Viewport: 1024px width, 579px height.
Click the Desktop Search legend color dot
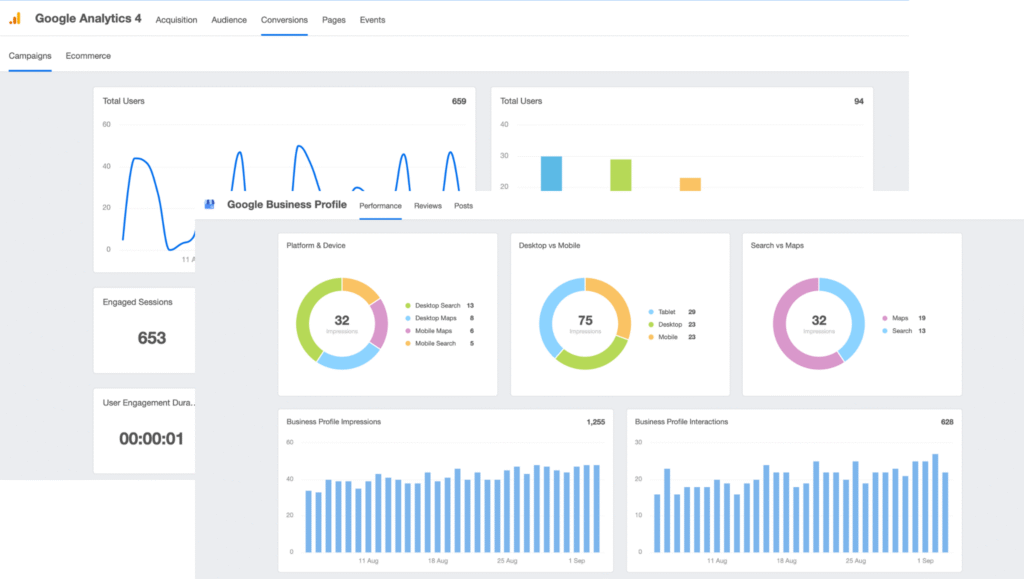tap(408, 305)
